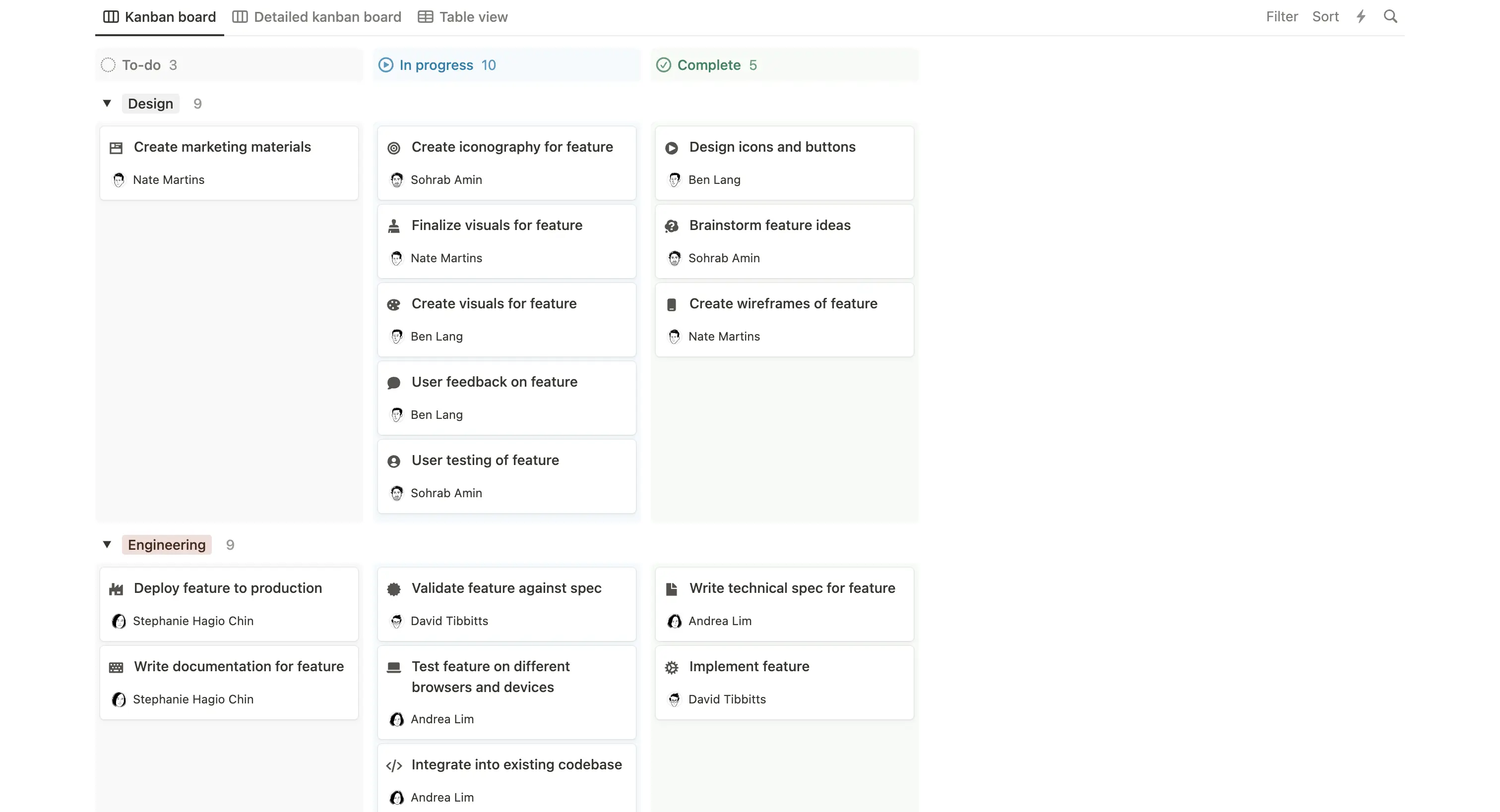This screenshot has height=812, width=1500.
Task: Click the target icon on Create iconography for feature
Action: 395,148
